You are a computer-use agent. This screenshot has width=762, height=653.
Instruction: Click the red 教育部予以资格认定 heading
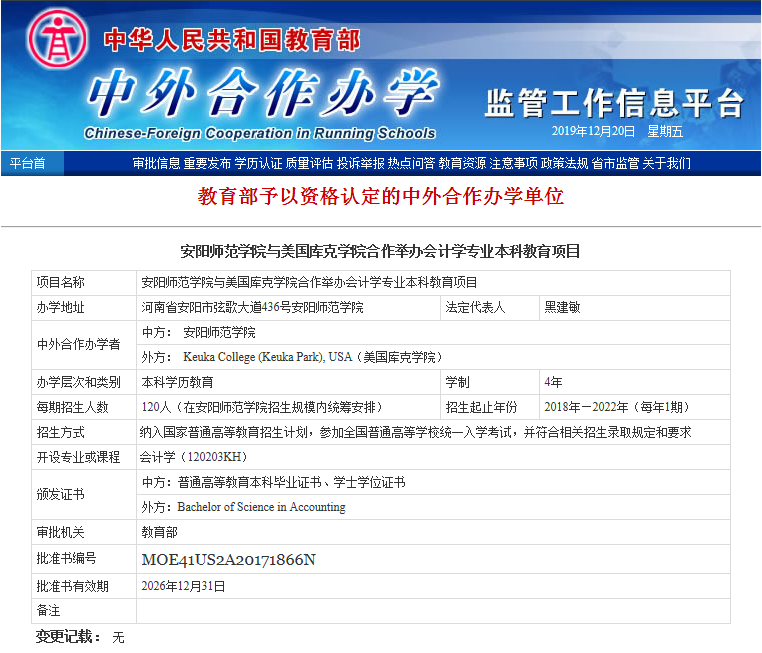point(381,196)
